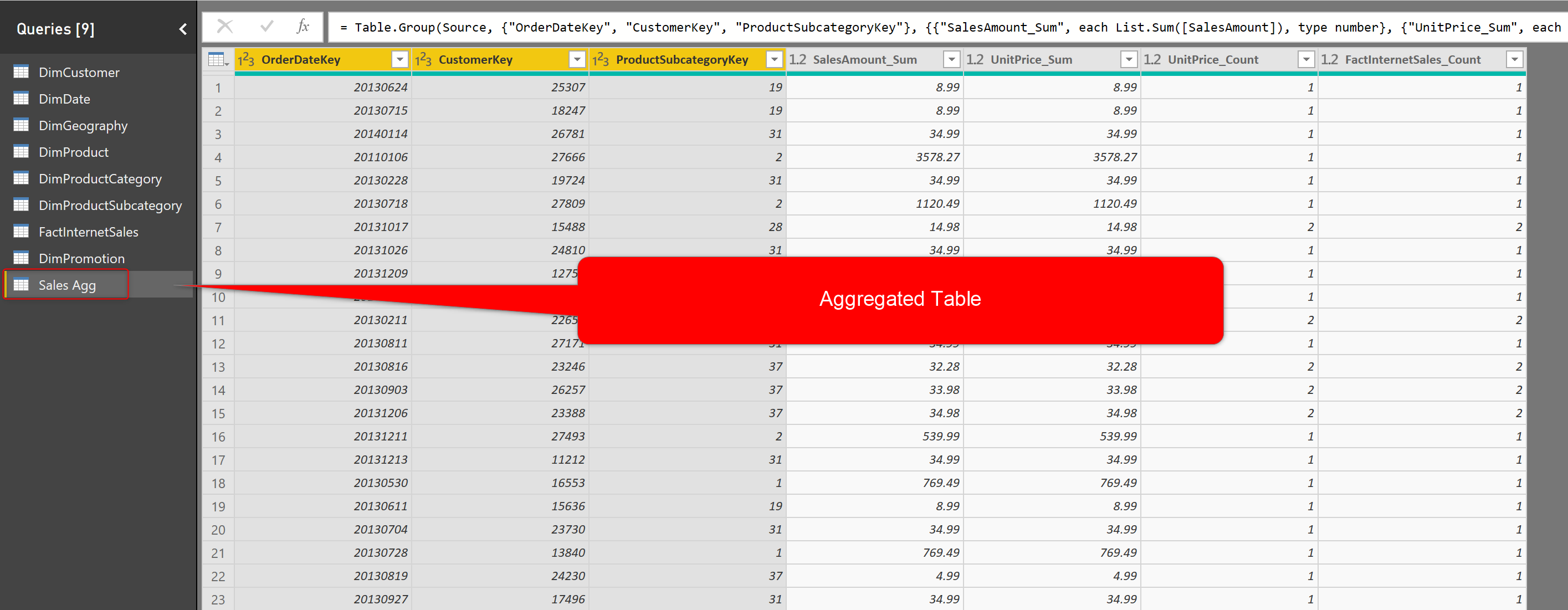This screenshot has width=1568, height=610.
Task: Change OrderDateKey data type via 123 icon
Action: (x=246, y=60)
